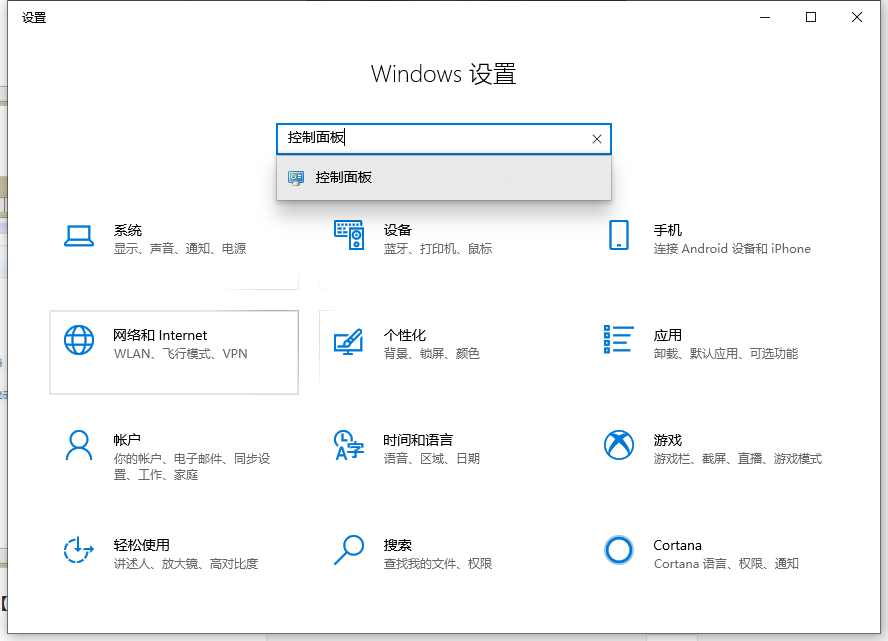Select the 控制面板 search suggestion
The image size is (888, 641).
tap(343, 178)
